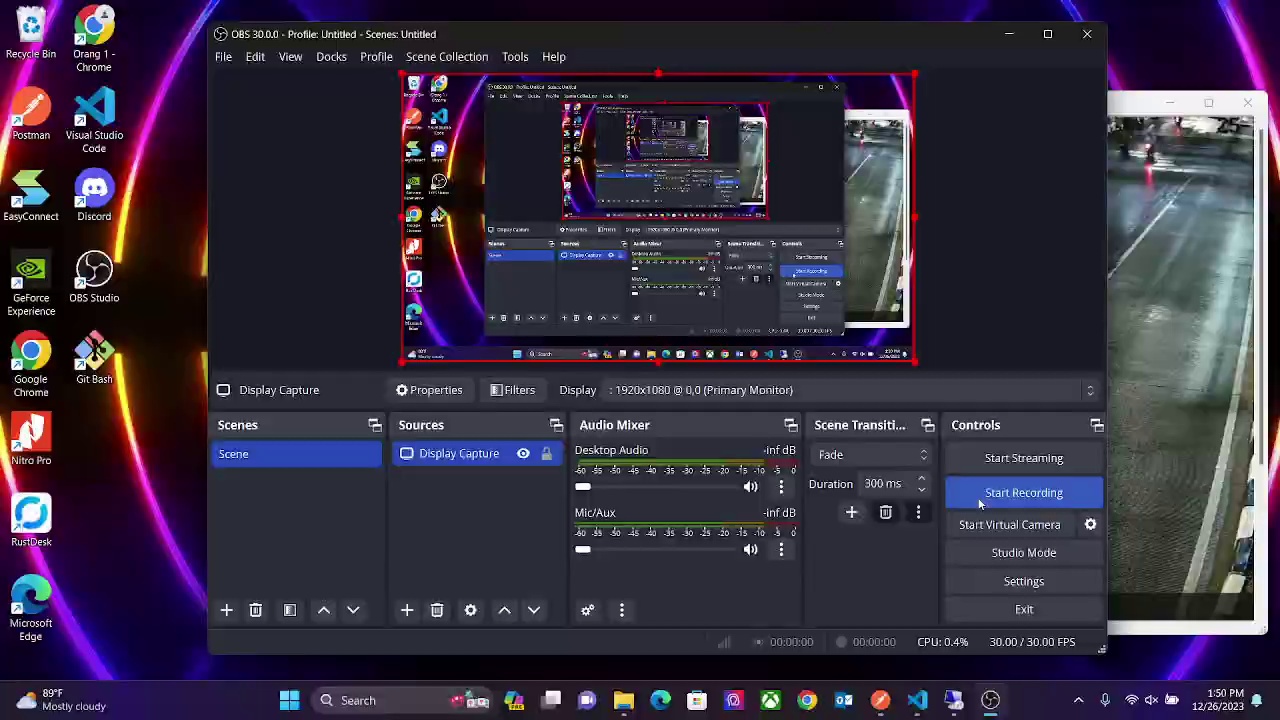Image resolution: width=1280 pixels, height=720 pixels.
Task: Open Mic/Aux three-dot options menu
Action: pos(781,549)
